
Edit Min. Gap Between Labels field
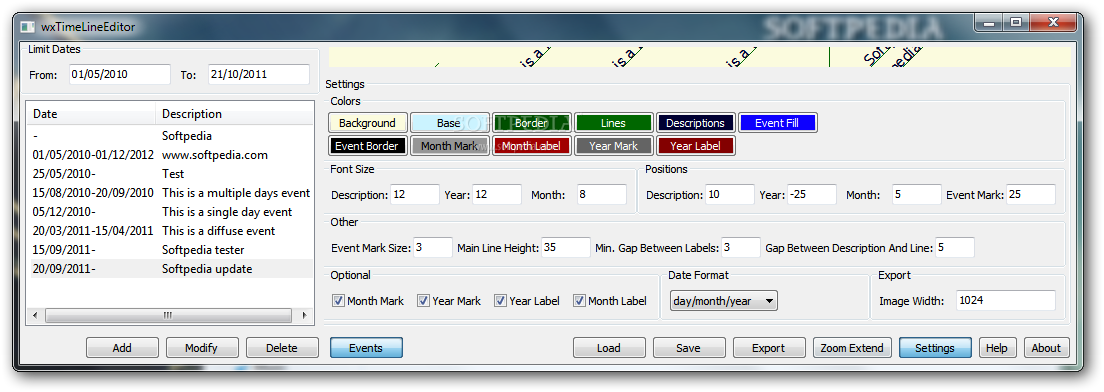[x=741, y=248]
